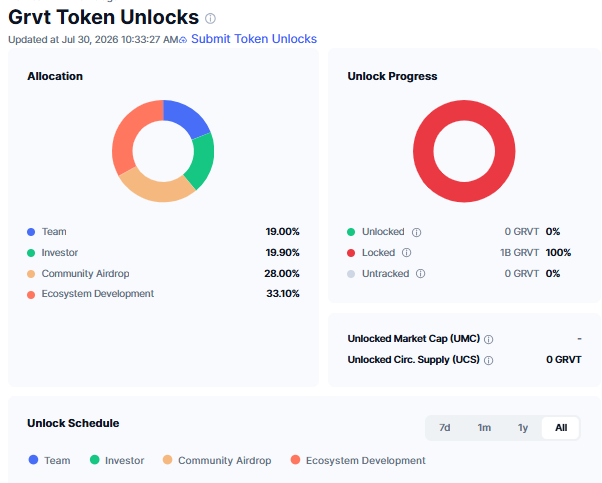Show info tooltip for Untracked
Image resolution: width=602 pixels, height=483 pixels.
click(420, 274)
